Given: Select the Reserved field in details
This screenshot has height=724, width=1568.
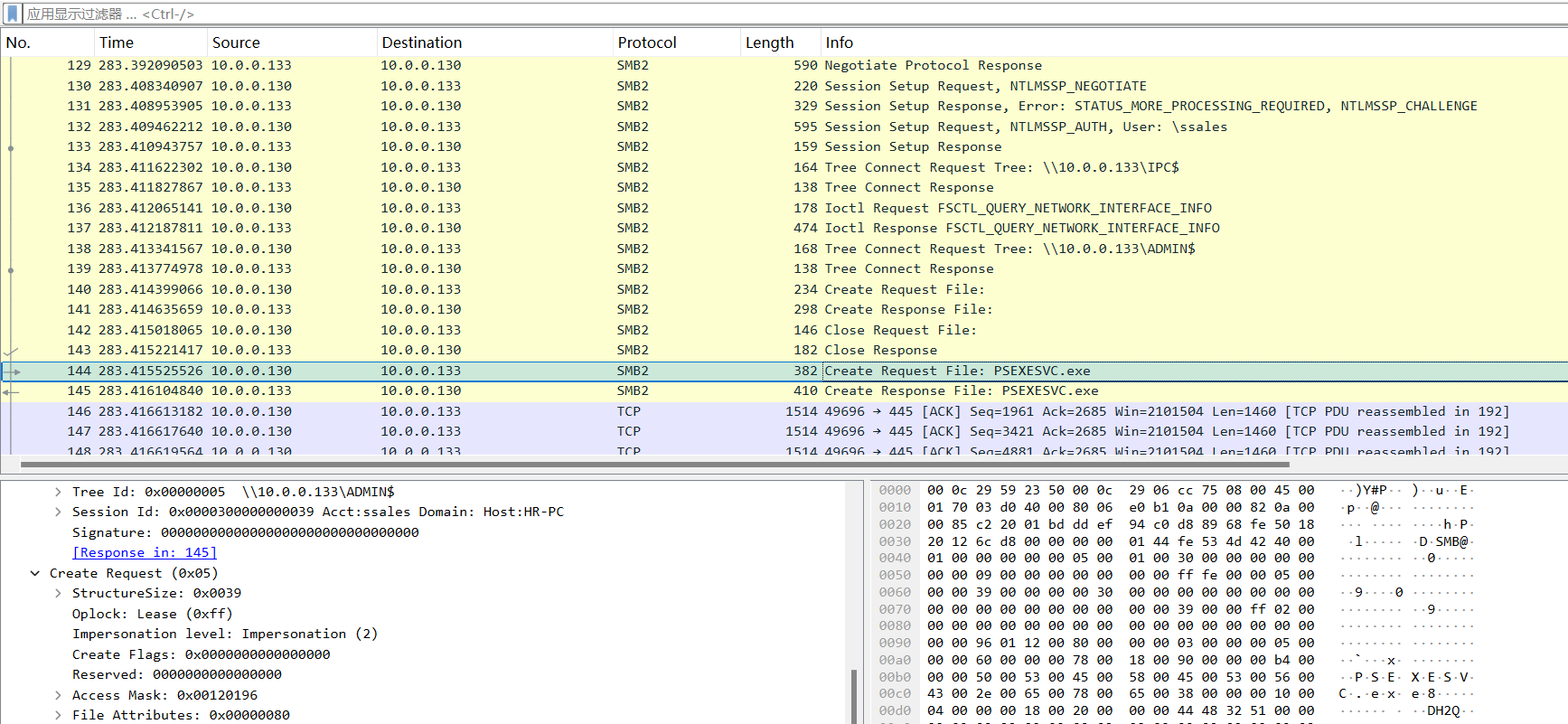Looking at the screenshot, I should [x=177, y=674].
